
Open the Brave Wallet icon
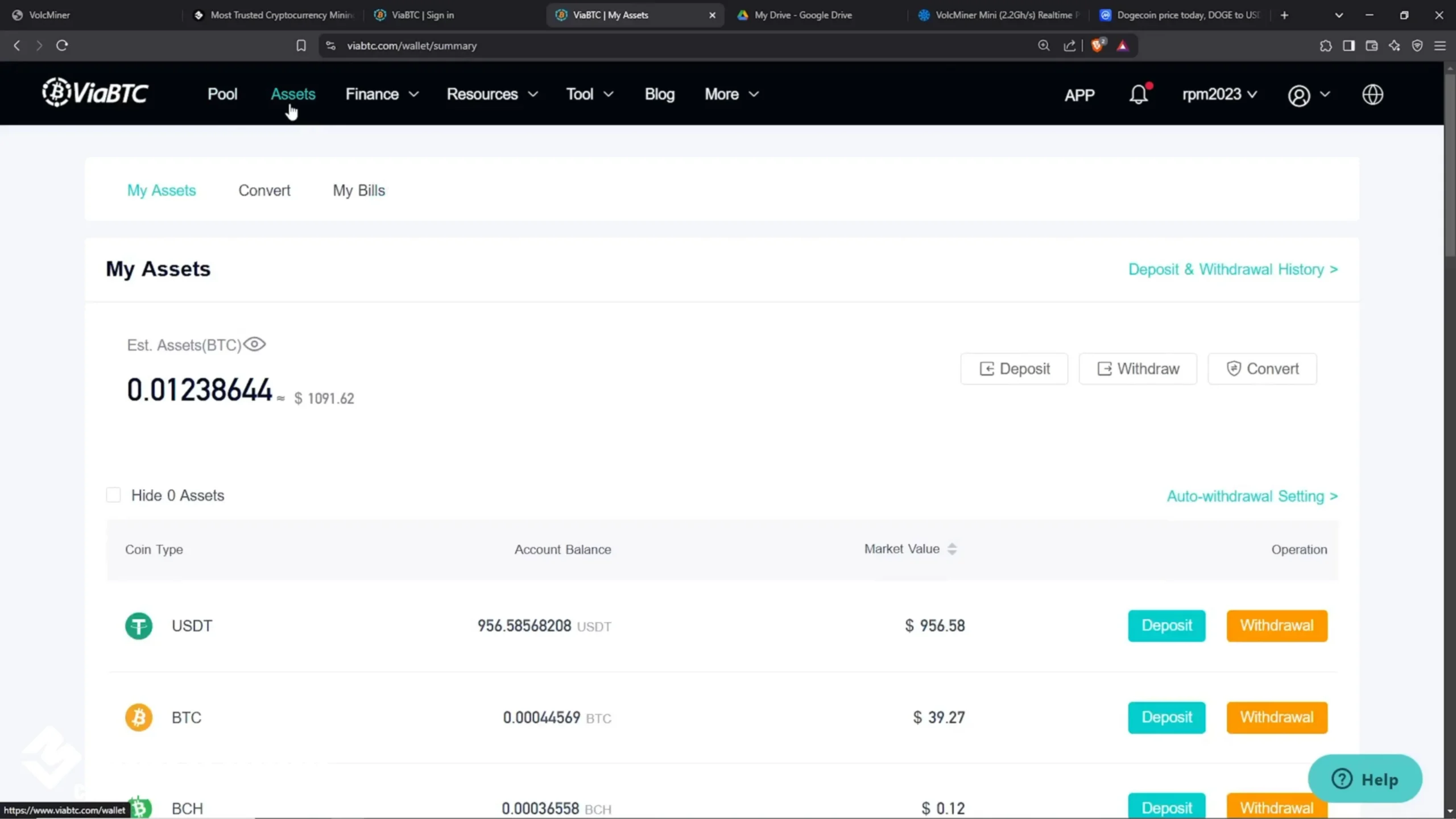point(1371,45)
